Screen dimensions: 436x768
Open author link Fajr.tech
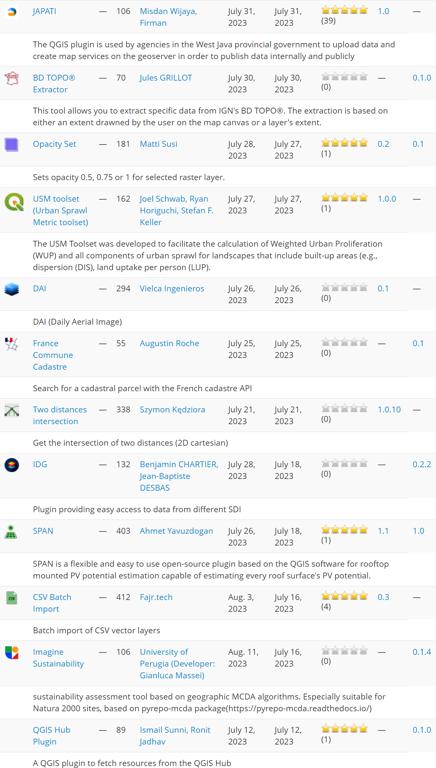coord(156,597)
